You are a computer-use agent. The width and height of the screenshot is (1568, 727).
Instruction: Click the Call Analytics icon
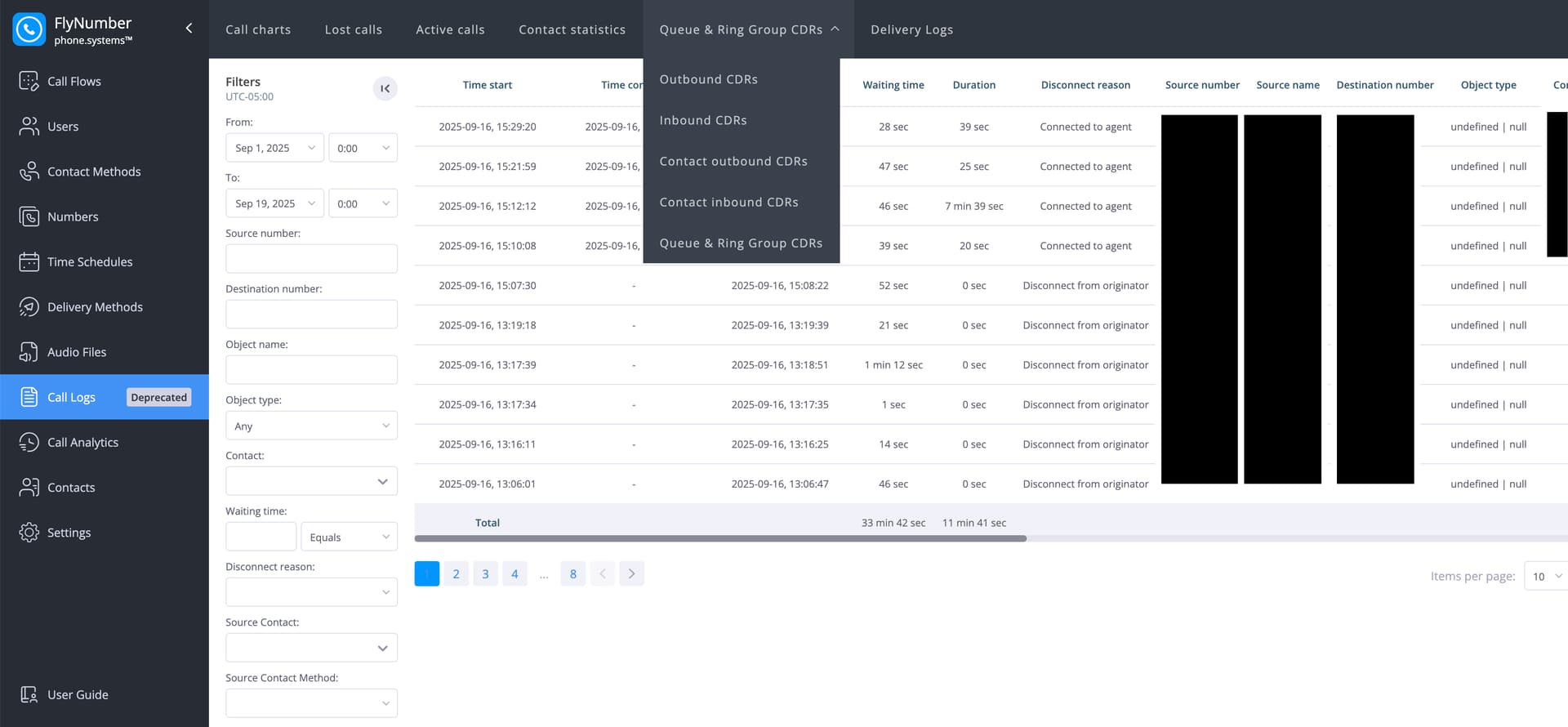click(x=29, y=442)
